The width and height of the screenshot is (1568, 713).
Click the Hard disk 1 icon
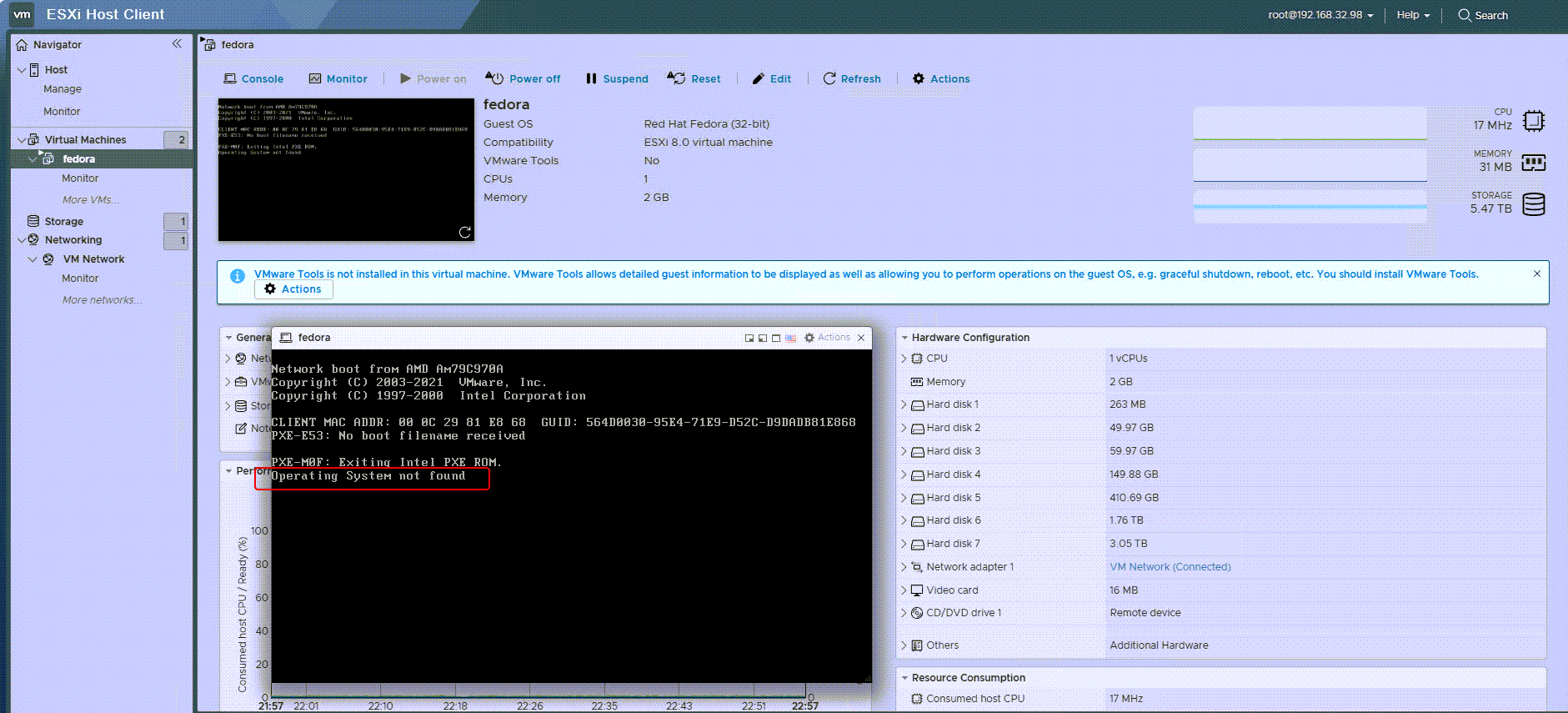(x=917, y=404)
